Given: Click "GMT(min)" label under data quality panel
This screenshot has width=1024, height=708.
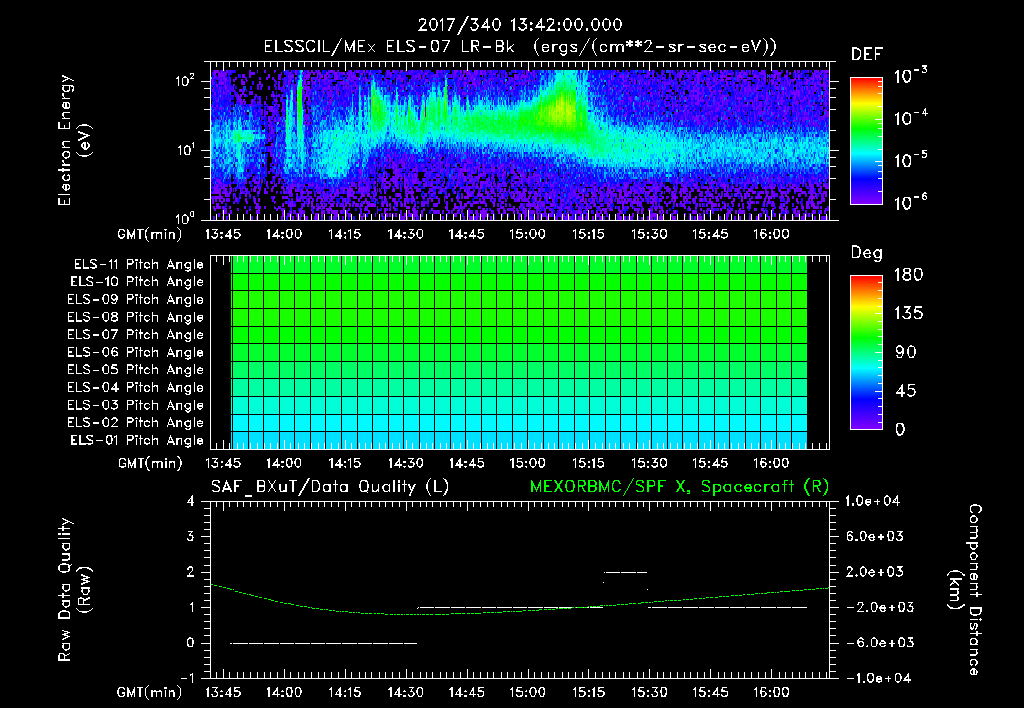Looking at the screenshot, I should point(150,693).
